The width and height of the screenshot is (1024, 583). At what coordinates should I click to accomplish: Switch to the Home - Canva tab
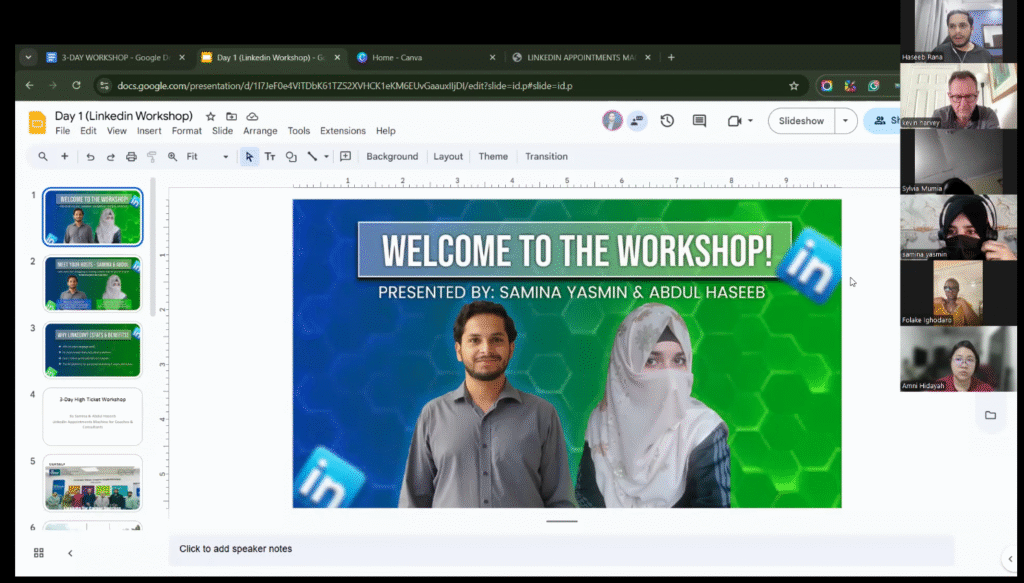[x=396, y=58]
